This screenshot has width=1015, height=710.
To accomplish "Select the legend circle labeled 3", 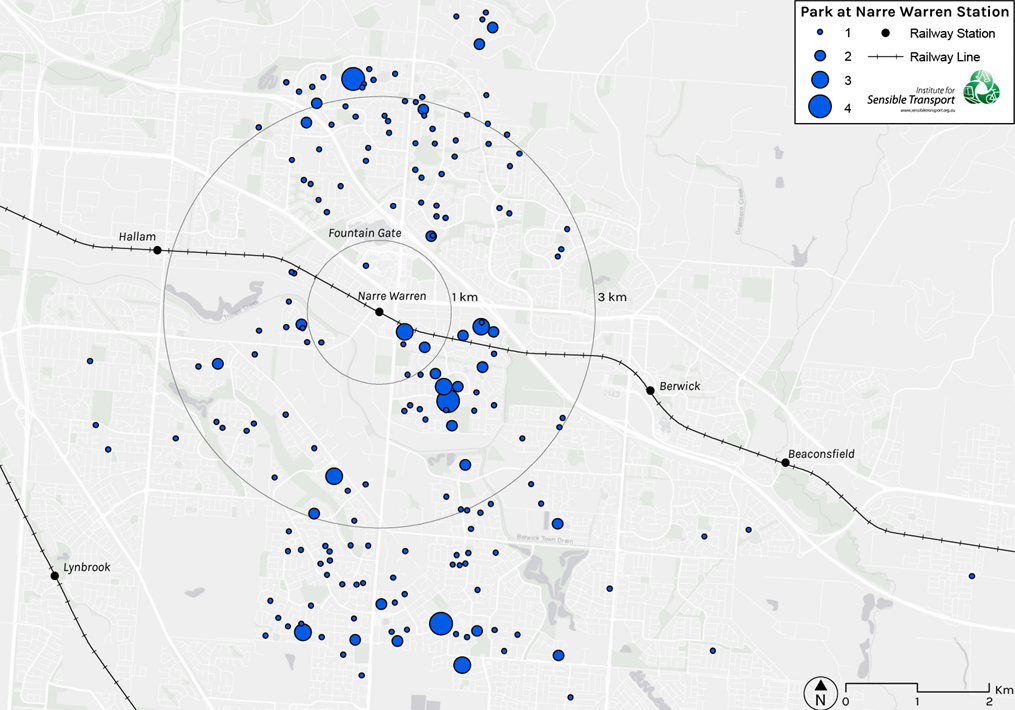I will pyautogui.click(x=820, y=80).
